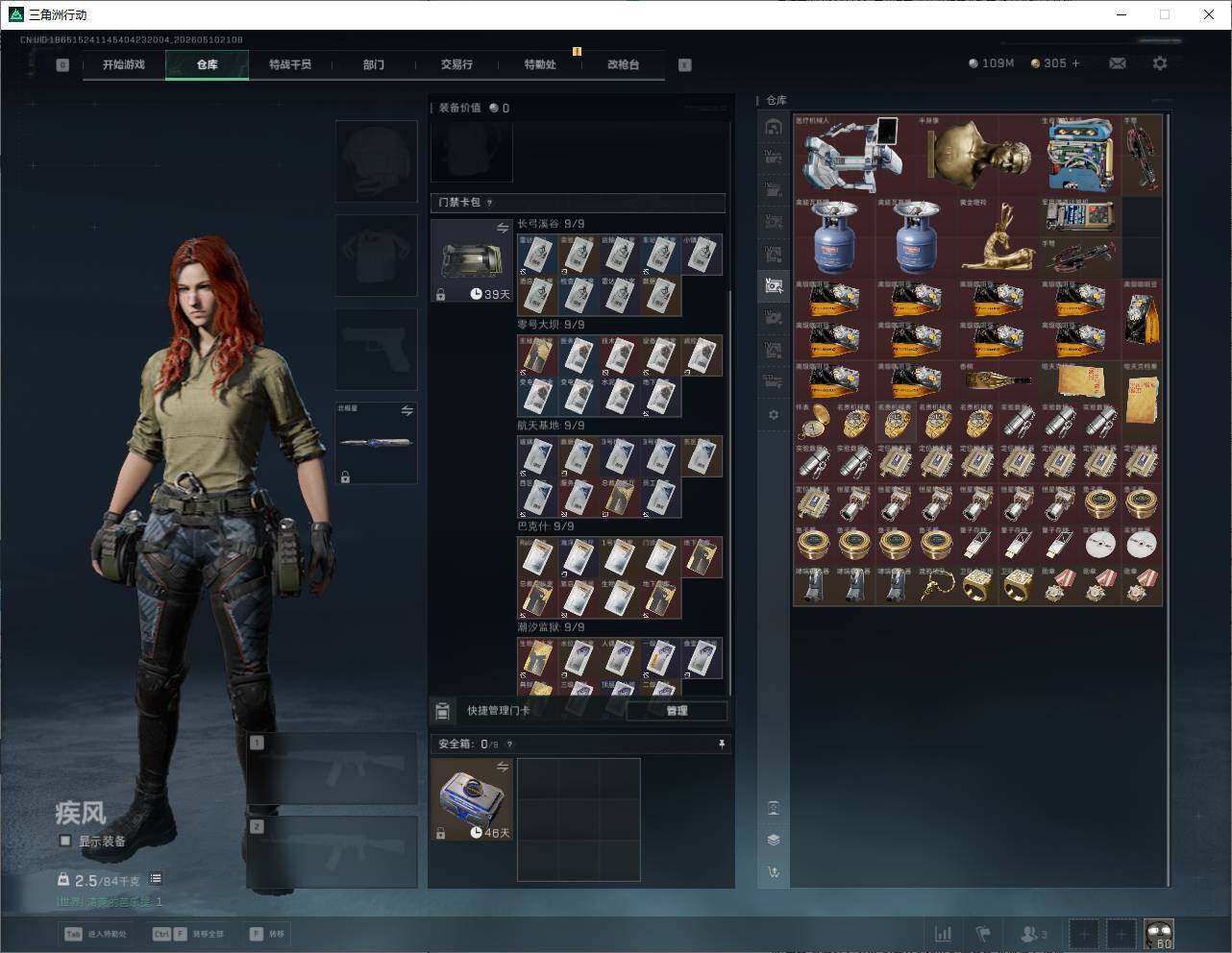The height and width of the screenshot is (953, 1232).
Task: Open the 特勤处 tab
Action: pyautogui.click(x=540, y=64)
